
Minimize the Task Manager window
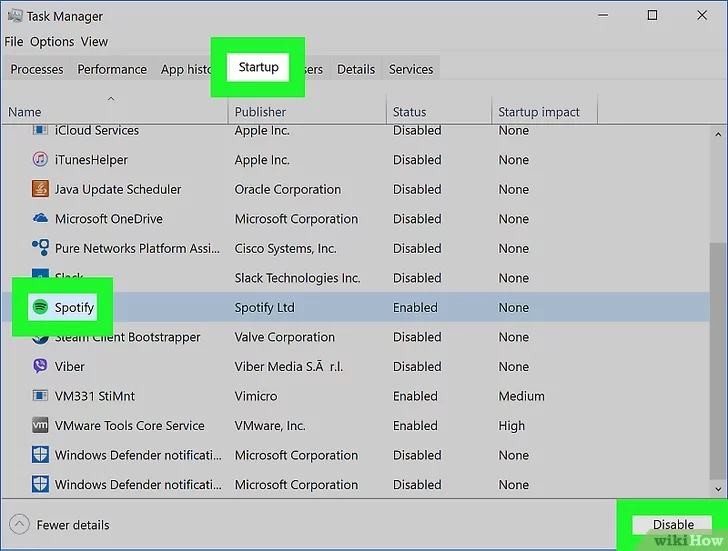coord(603,15)
